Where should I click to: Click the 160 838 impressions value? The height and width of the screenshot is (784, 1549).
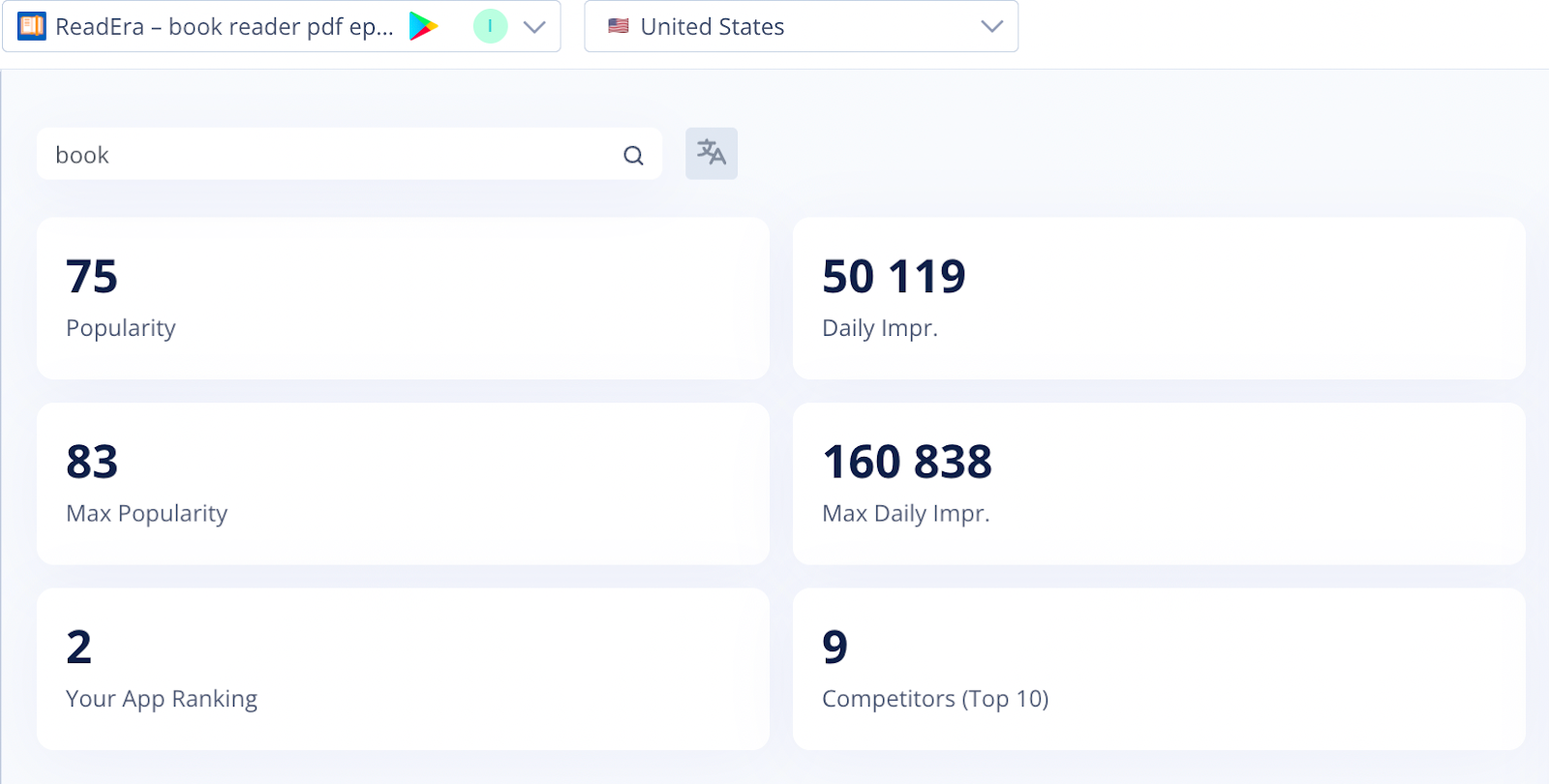coord(907,462)
